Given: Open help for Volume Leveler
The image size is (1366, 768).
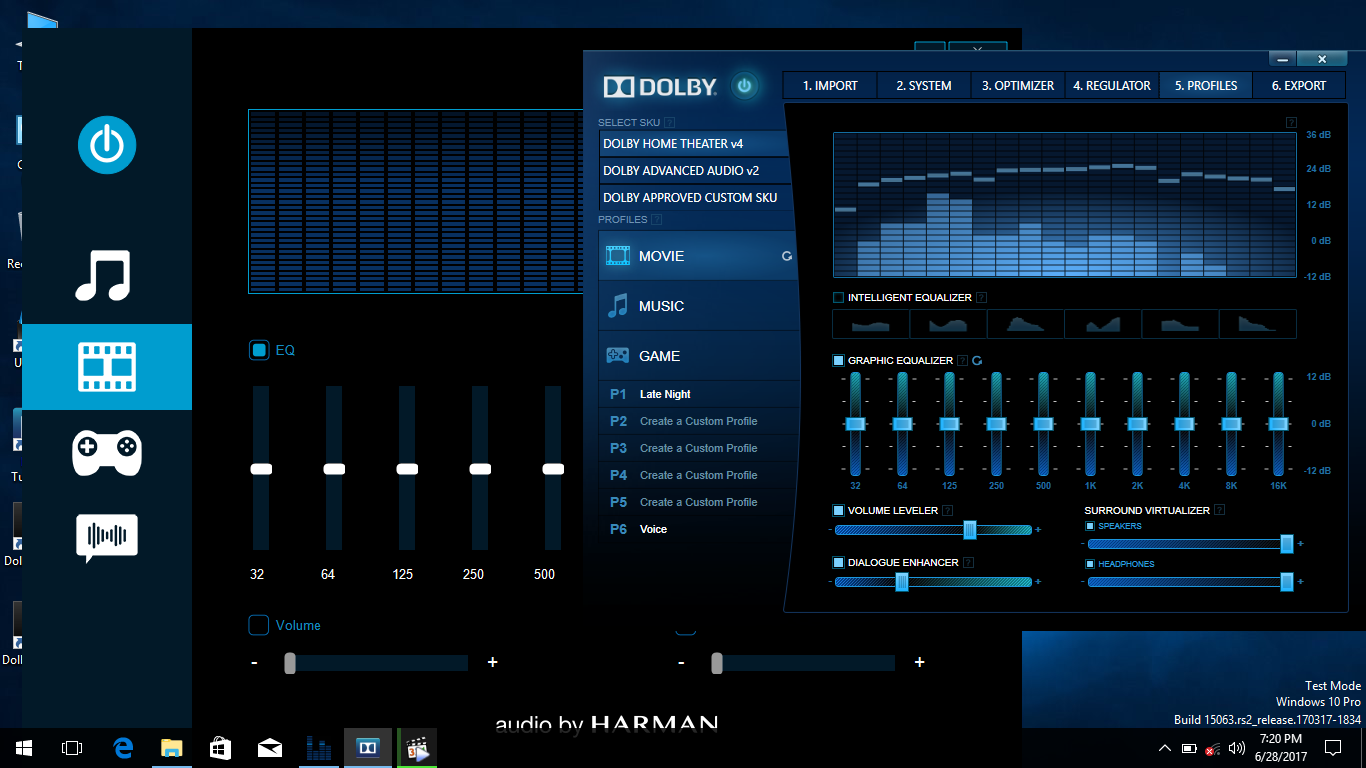Looking at the screenshot, I should tap(949, 510).
